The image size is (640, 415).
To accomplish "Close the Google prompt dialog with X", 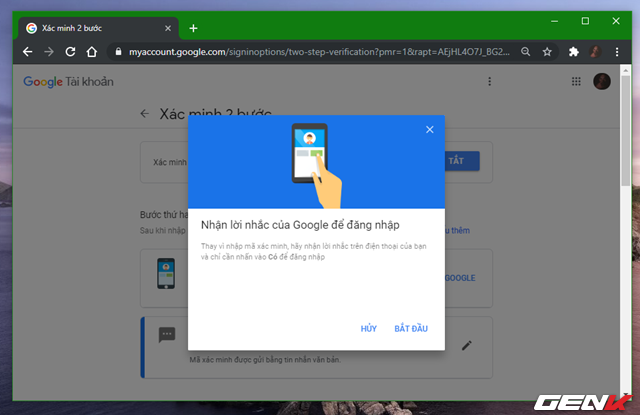I will [x=429, y=130].
